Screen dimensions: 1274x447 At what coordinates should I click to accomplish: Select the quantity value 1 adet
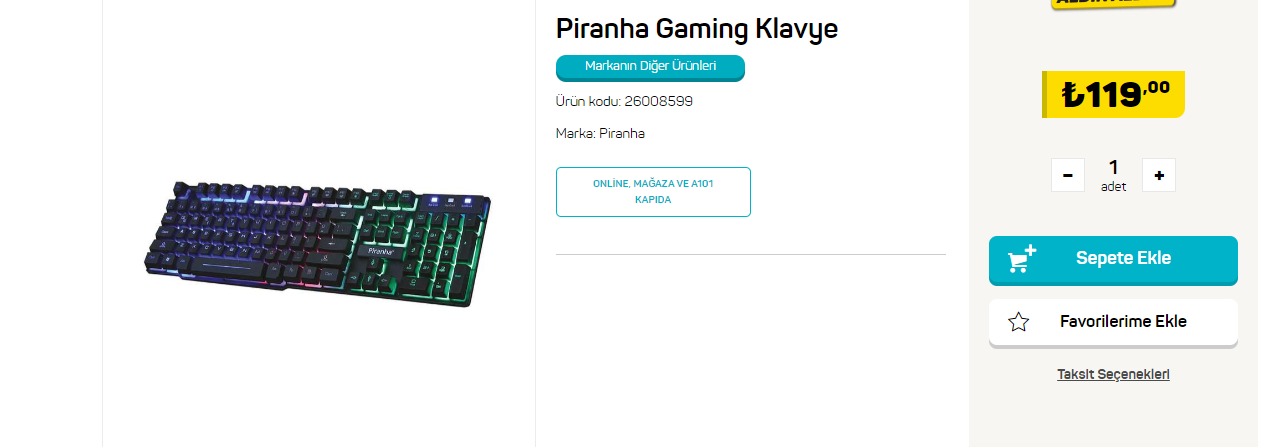pos(1113,174)
